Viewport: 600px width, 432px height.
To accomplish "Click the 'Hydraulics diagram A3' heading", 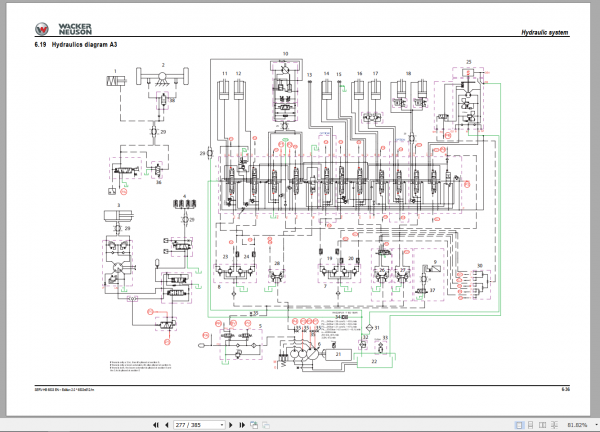I will click(x=84, y=44).
